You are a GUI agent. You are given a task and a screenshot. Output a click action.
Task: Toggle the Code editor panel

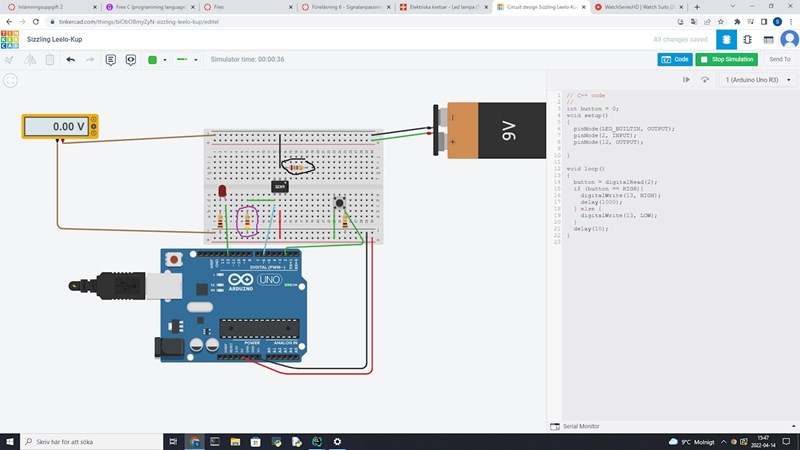pyautogui.click(x=675, y=60)
